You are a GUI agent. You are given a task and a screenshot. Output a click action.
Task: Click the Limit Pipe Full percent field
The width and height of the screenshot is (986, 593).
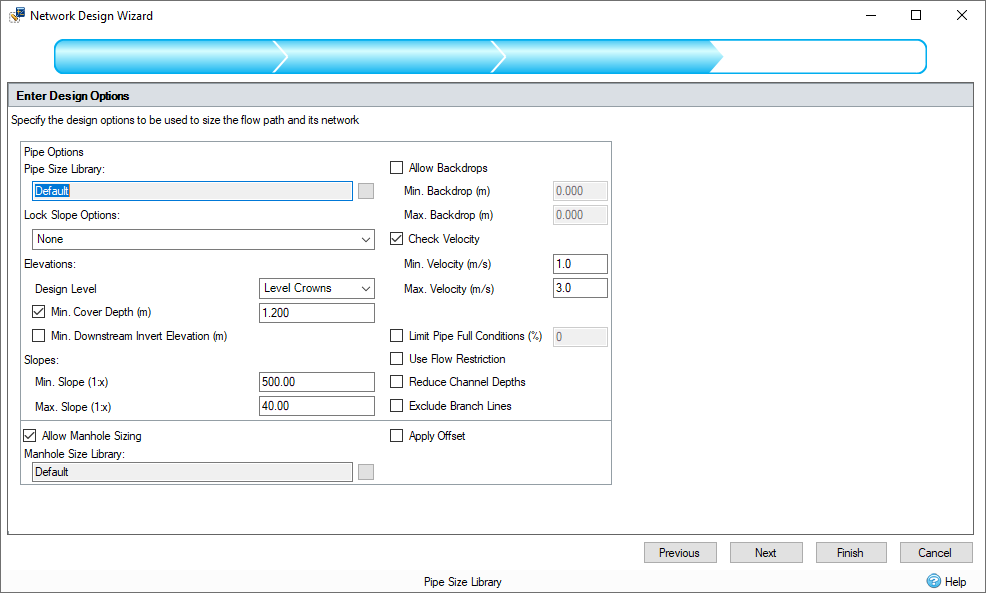580,336
